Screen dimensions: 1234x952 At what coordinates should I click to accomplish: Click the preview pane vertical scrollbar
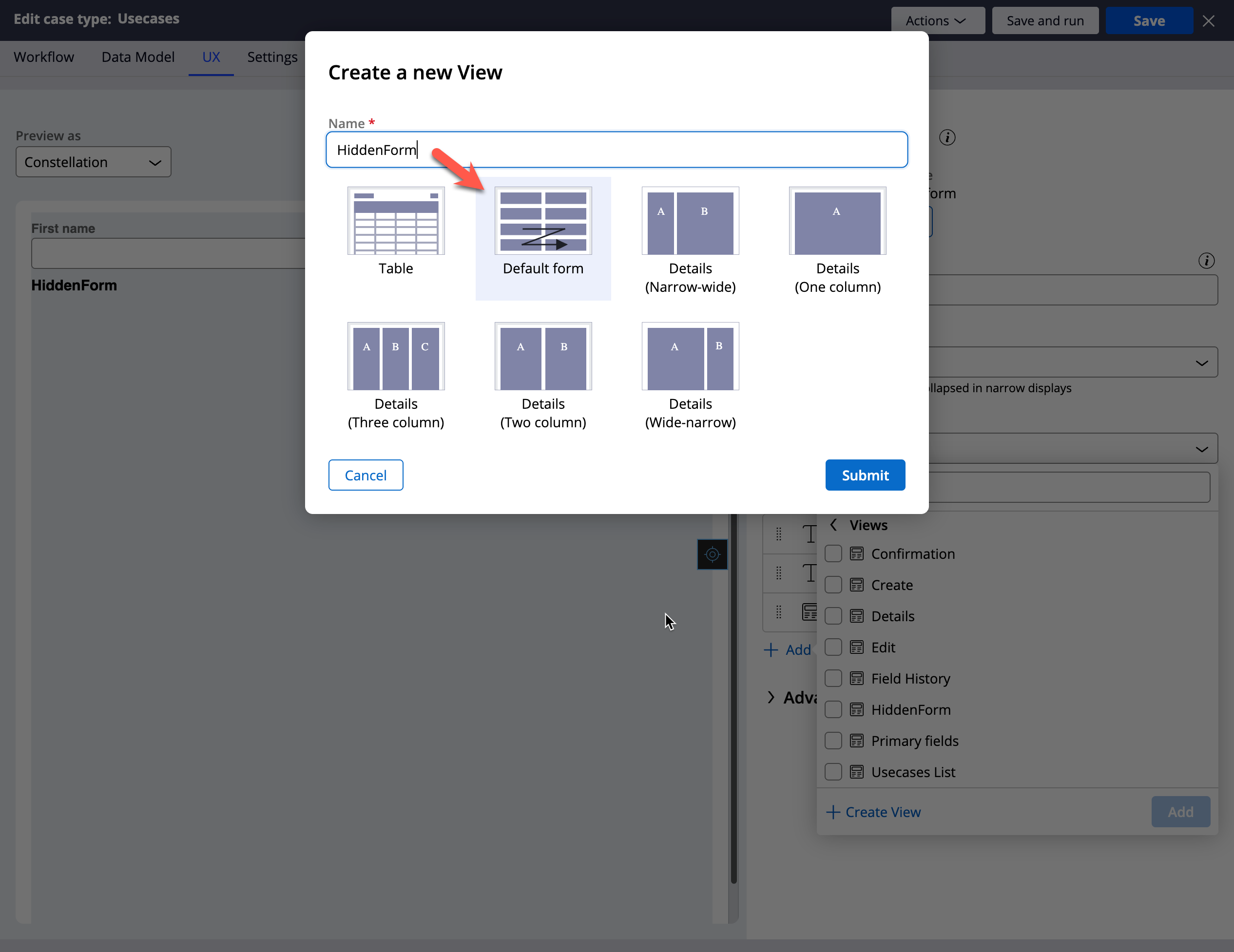tap(733, 698)
